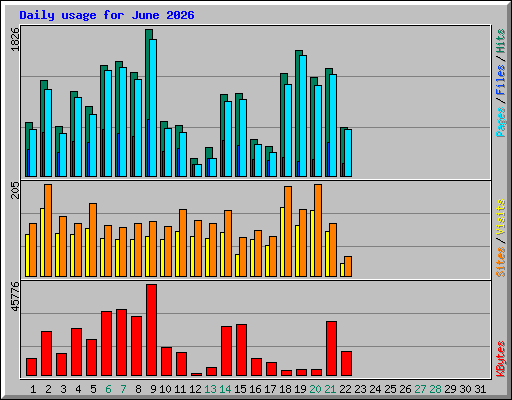Click the Hits legend label
Viewport: 512px width, 400px height.
tap(501, 41)
